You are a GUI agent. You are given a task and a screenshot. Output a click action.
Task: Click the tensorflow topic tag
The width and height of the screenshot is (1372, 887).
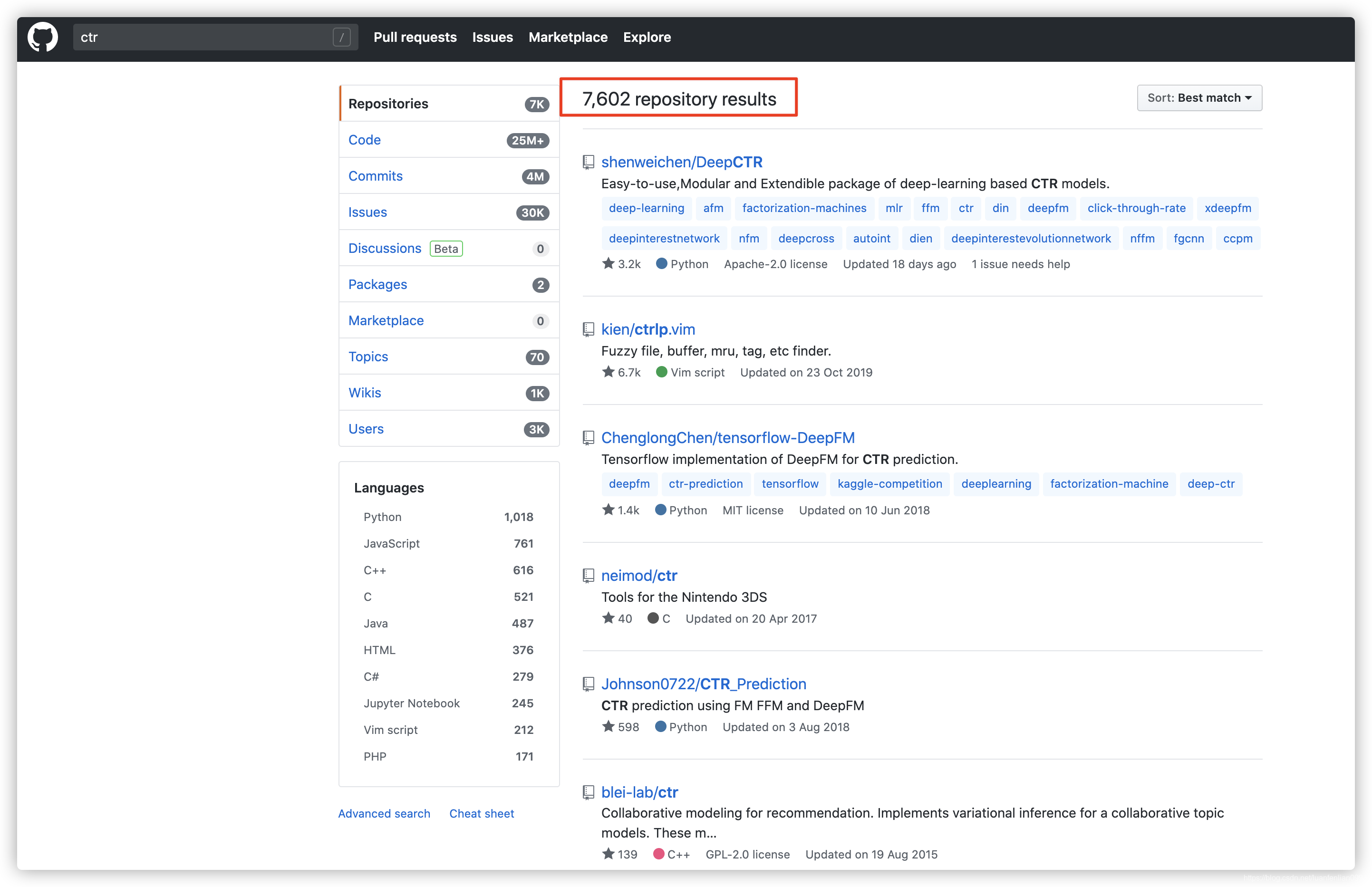(x=790, y=484)
